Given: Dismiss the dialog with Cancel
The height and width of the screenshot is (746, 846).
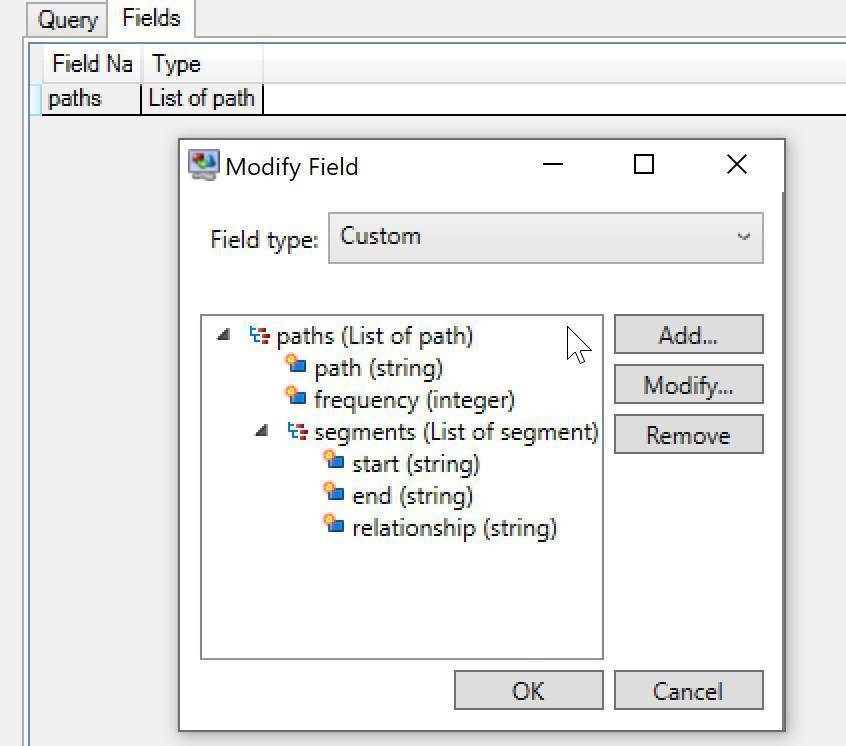Looking at the screenshot, I should point(688,690).
